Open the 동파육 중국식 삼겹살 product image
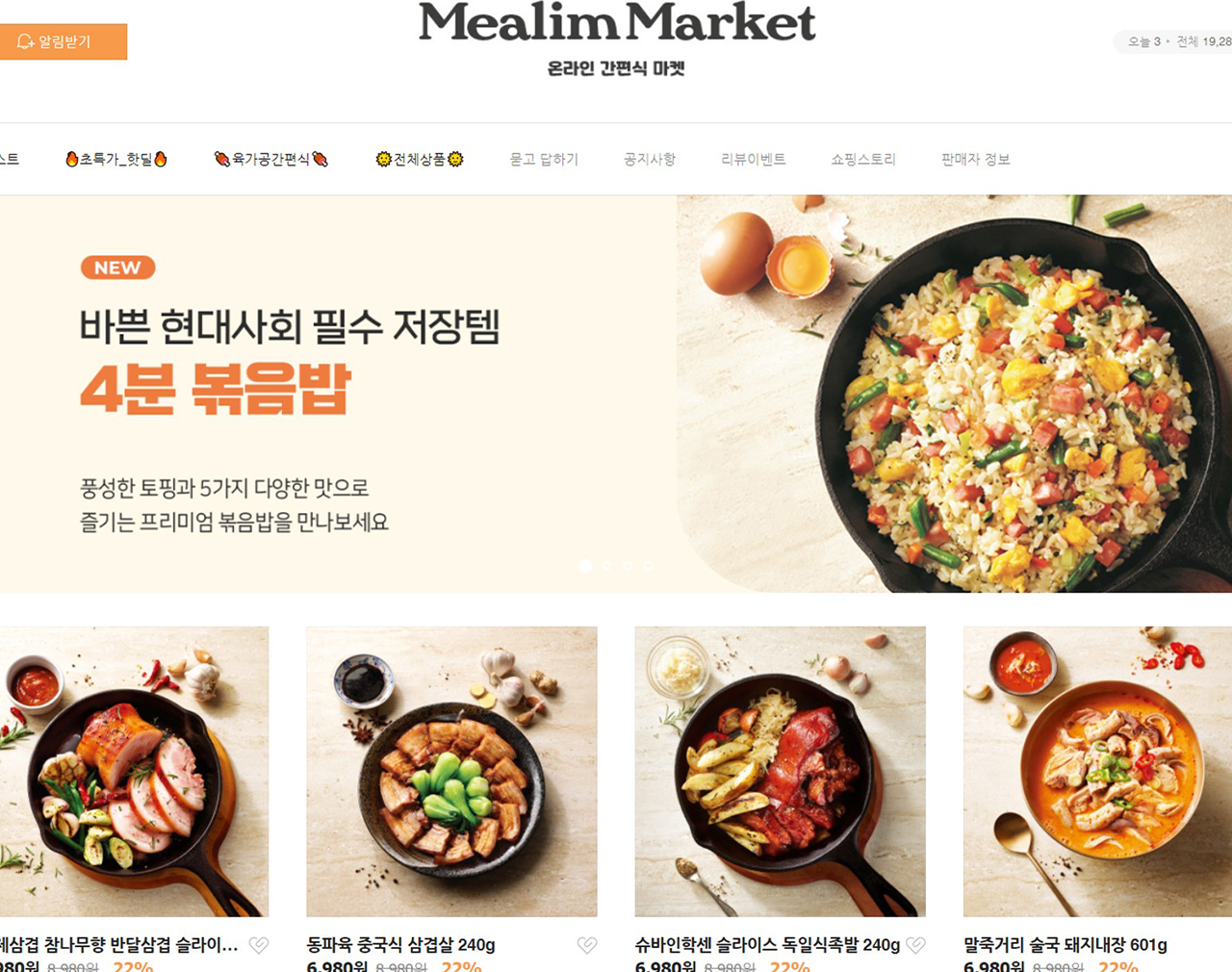The image size is (1232, 972). pos(451,772)
